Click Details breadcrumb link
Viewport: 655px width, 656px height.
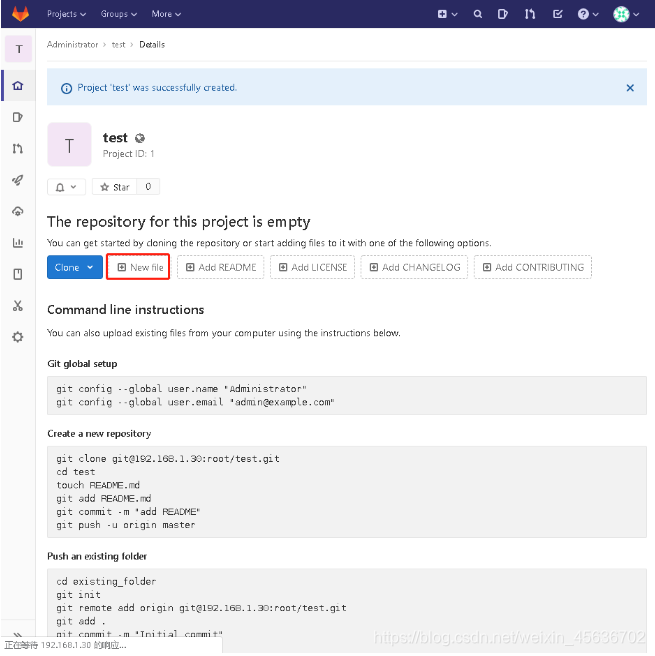pos(152,44)
